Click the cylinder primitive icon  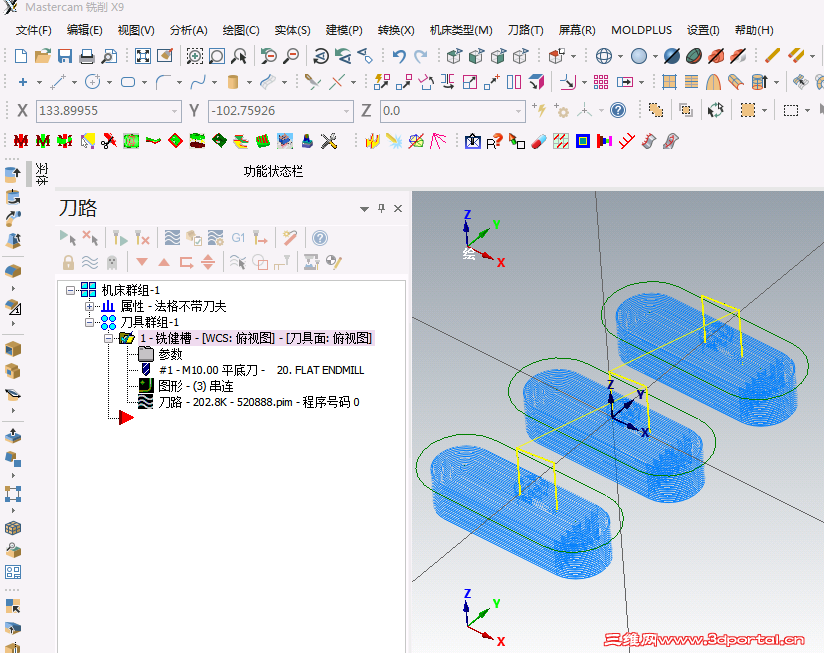click(x=233, y=82)
